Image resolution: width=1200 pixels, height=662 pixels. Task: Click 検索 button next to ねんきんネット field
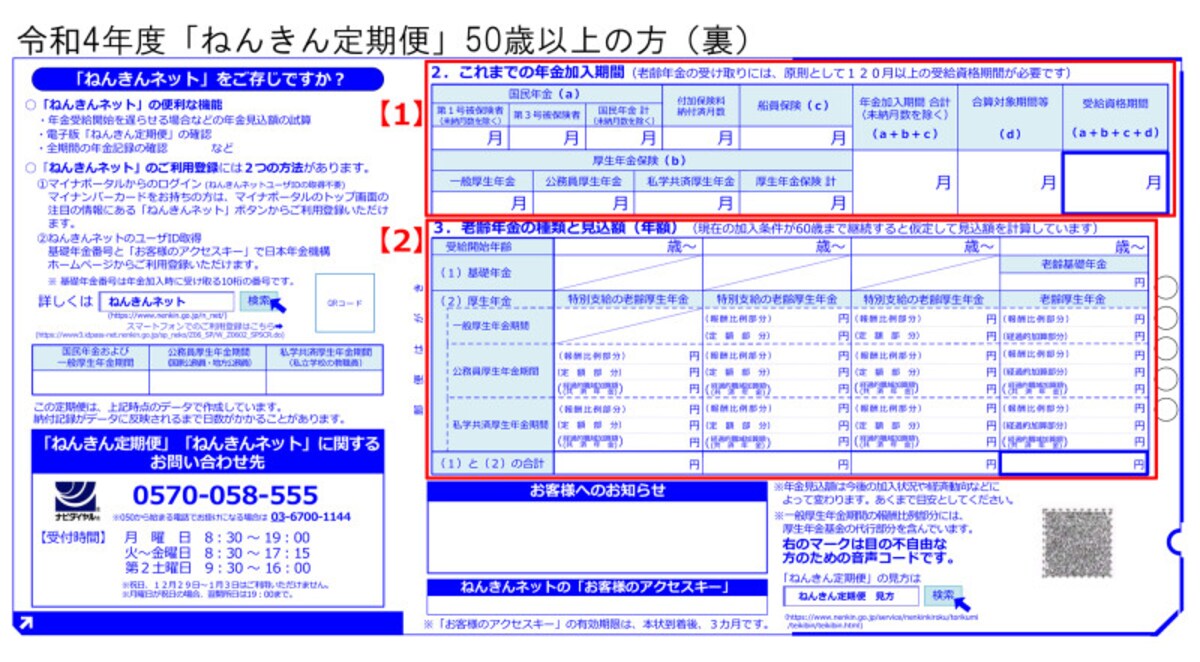tap(258, 300)
